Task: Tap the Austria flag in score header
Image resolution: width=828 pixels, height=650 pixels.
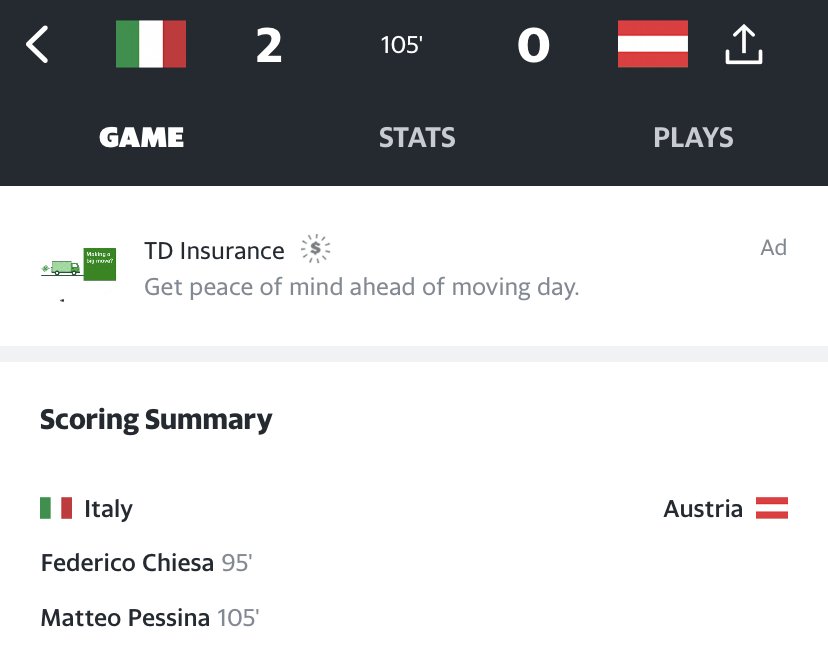Action: click(x=652, y=45)
